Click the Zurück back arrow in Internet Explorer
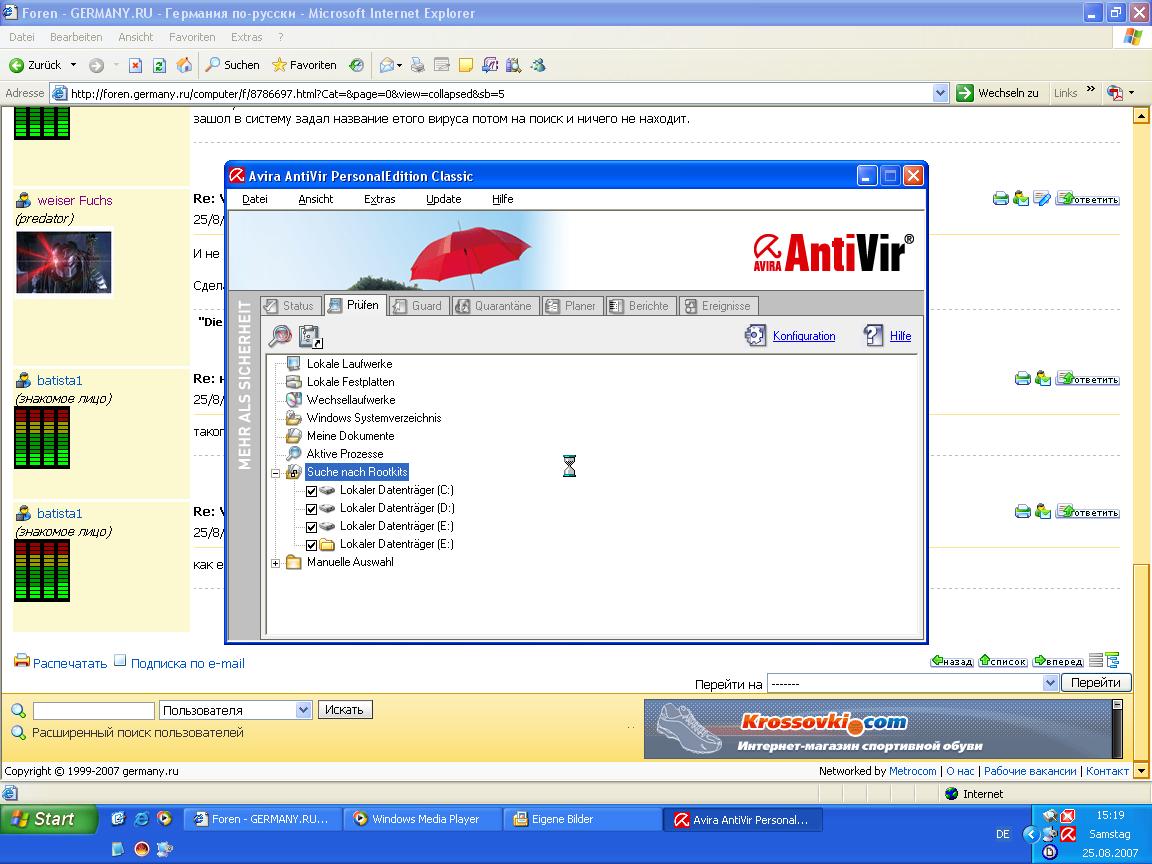 click(x=16, y=65)
